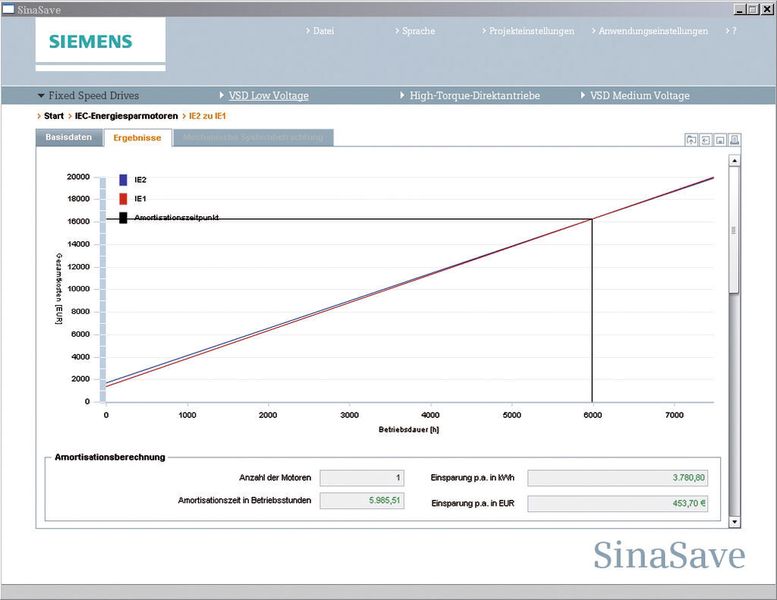This screenshot has height=600, width=777.
Task: Click the Amortisationszeit in Betriebsstunden field
Action: (x=362, y=500)
